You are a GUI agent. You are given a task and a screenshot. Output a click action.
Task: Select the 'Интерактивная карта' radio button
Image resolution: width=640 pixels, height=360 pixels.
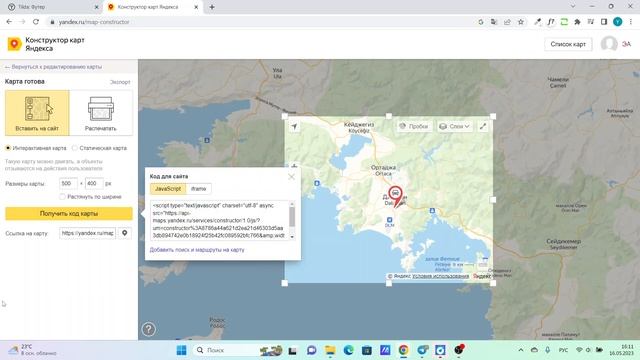[8, 148]
